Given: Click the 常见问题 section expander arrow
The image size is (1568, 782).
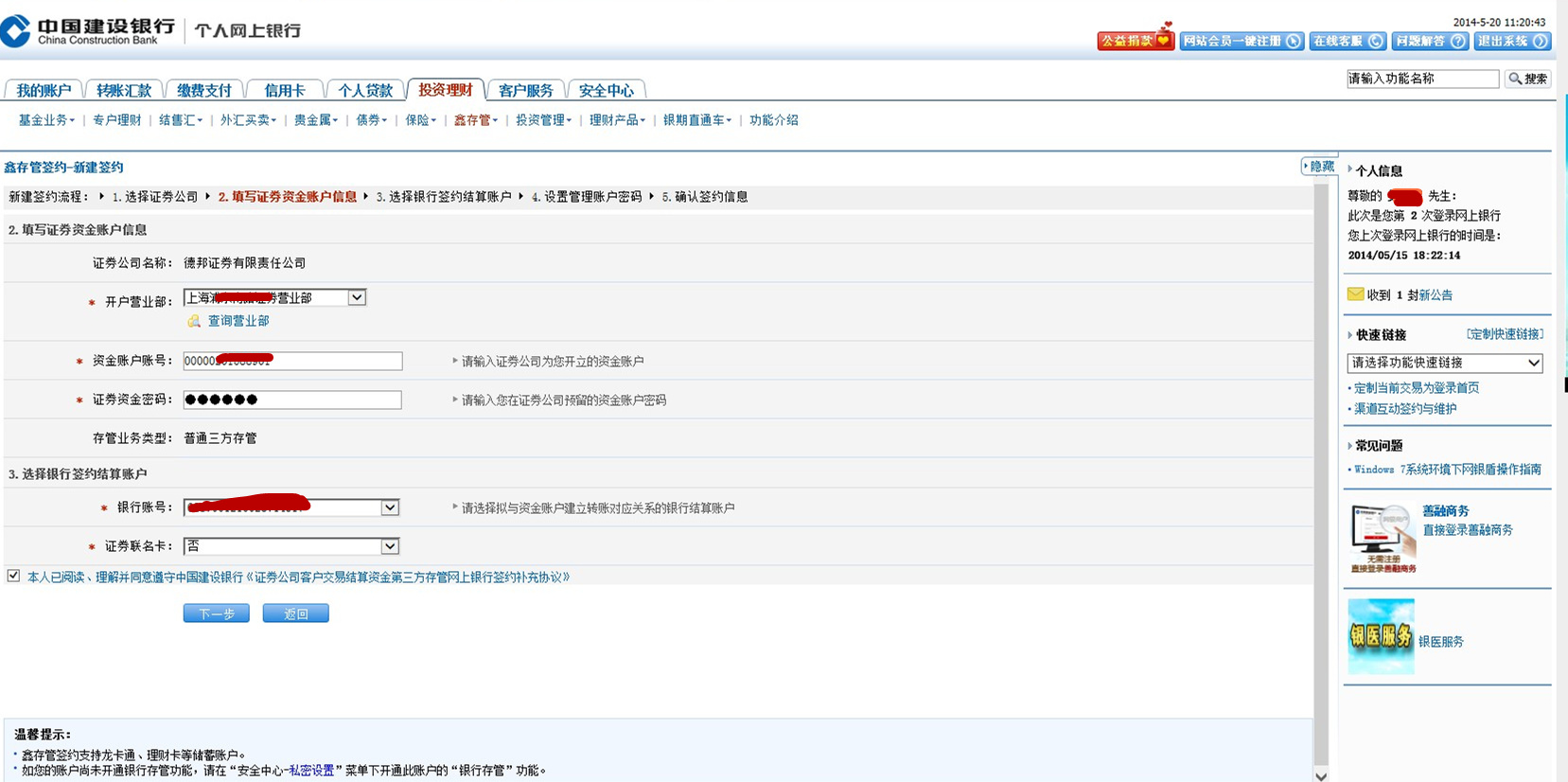Looking at the screenshot, I should point(1349,445).
